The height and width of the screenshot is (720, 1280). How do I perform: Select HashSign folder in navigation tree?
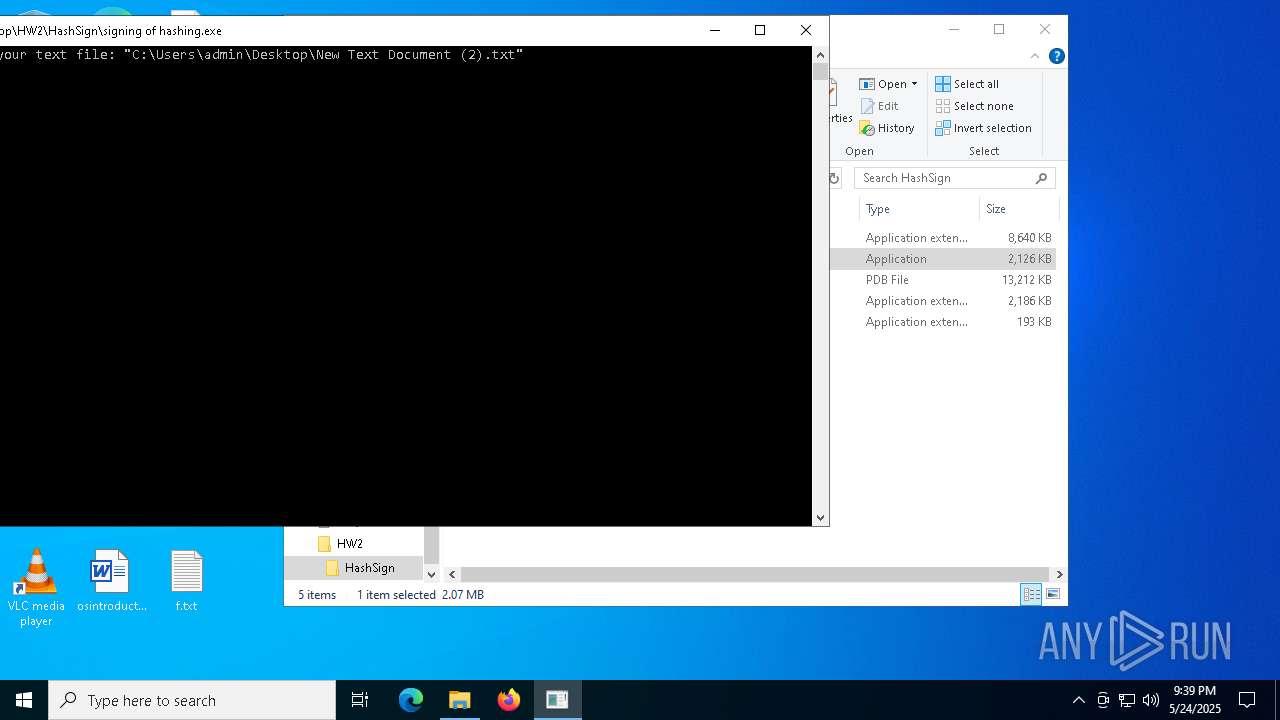tap(360, 568)
